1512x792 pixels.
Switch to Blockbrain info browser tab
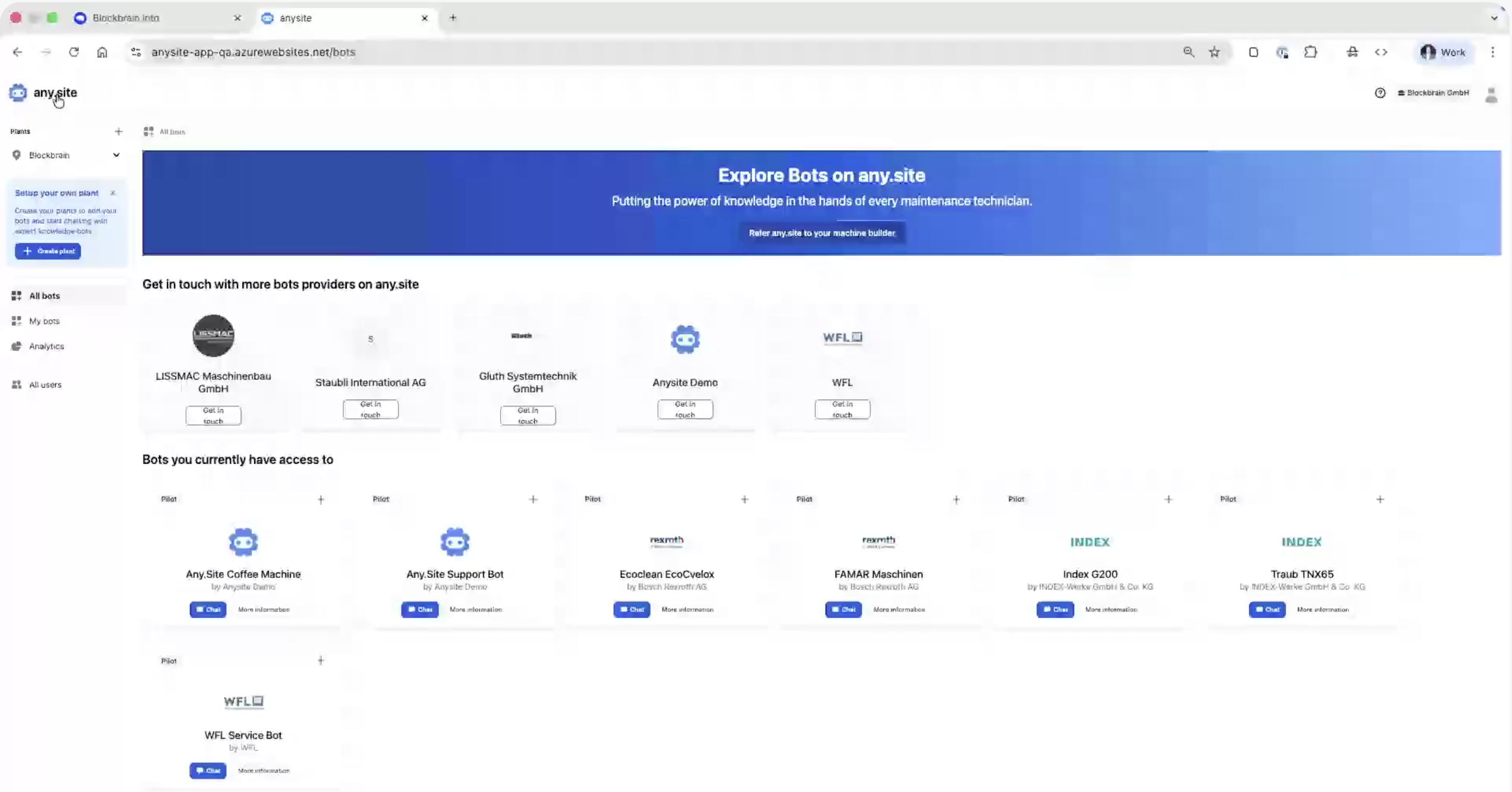point(126,18)
